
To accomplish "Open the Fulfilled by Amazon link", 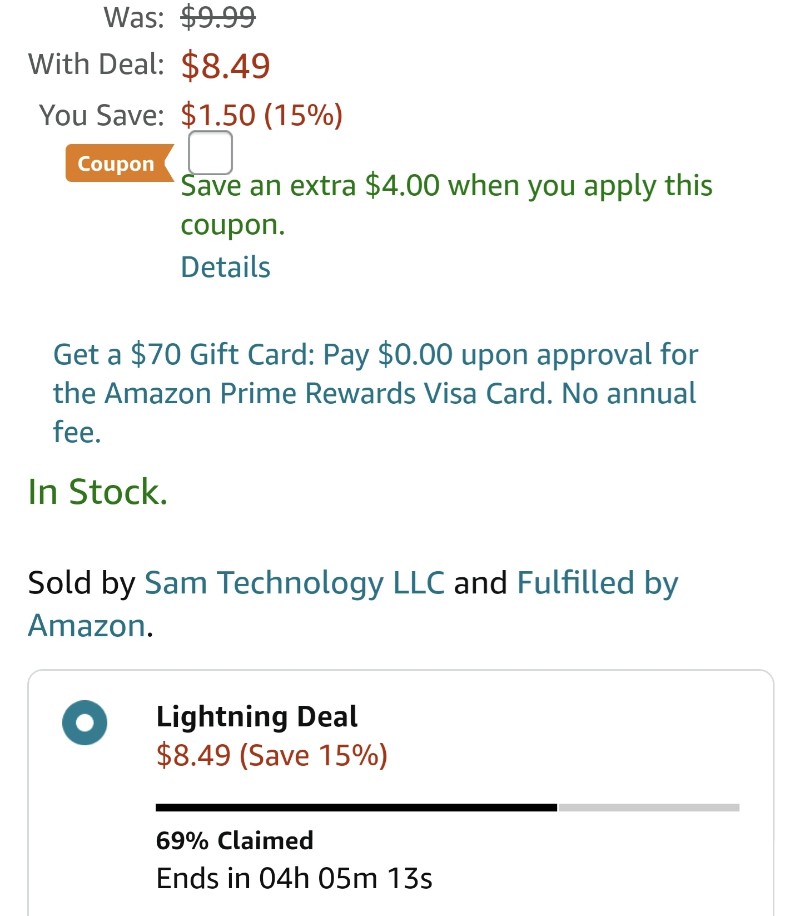I will (353, 604).
